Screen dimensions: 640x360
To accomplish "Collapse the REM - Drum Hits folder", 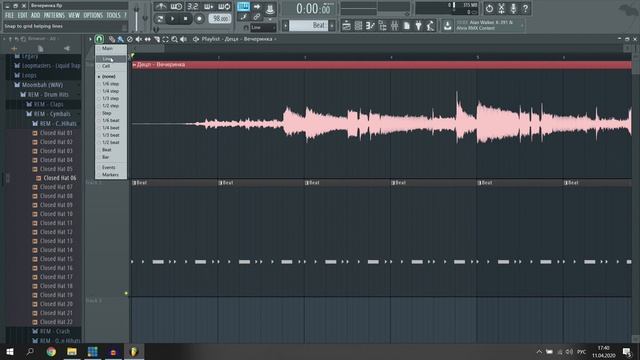I will (x=48, y=95).
